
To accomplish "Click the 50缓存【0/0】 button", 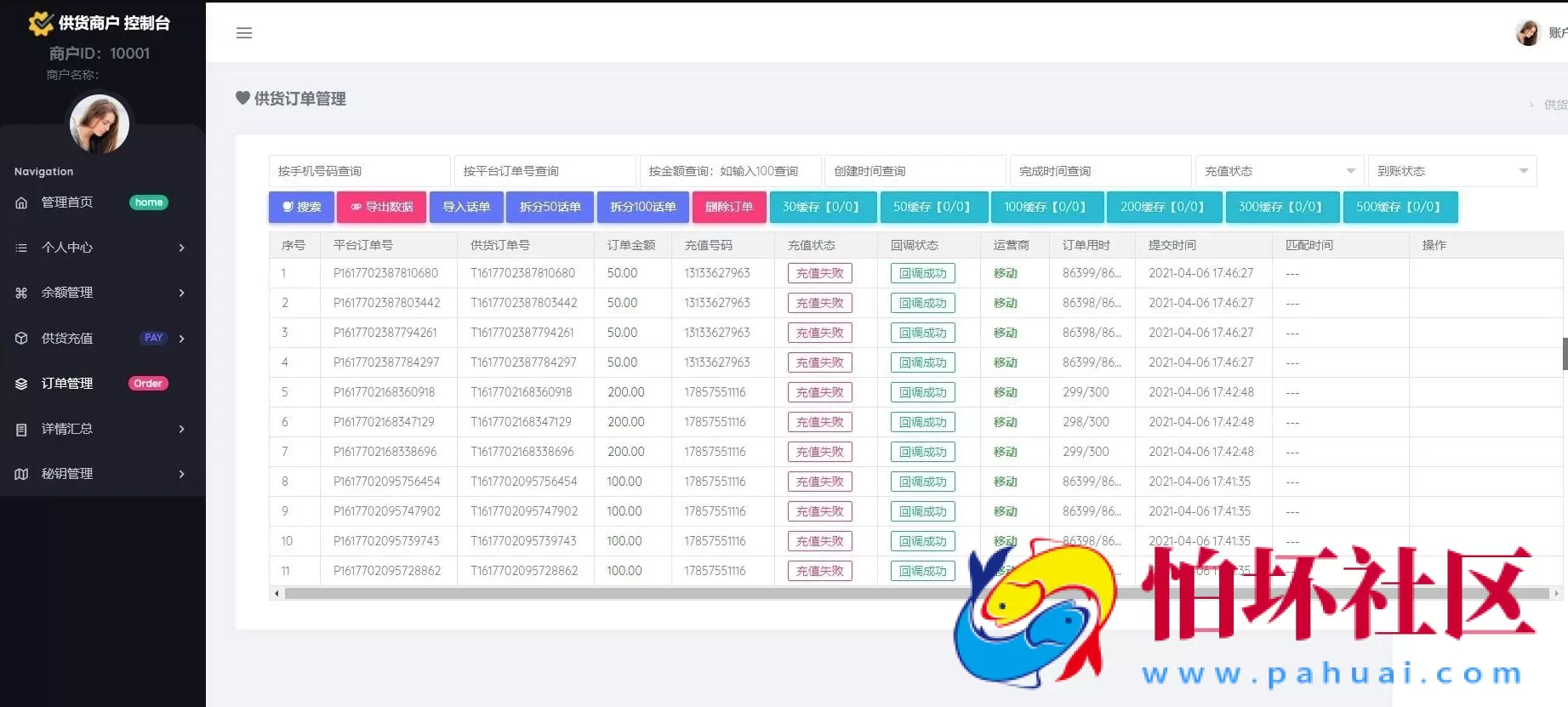I will click(934, 207).
